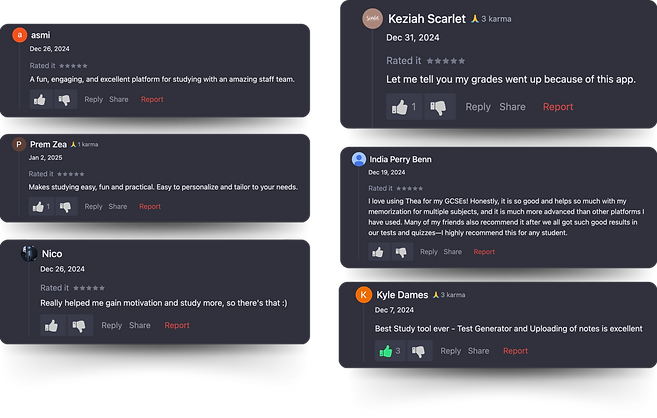Report Nico's review

(x=177, y=325)
